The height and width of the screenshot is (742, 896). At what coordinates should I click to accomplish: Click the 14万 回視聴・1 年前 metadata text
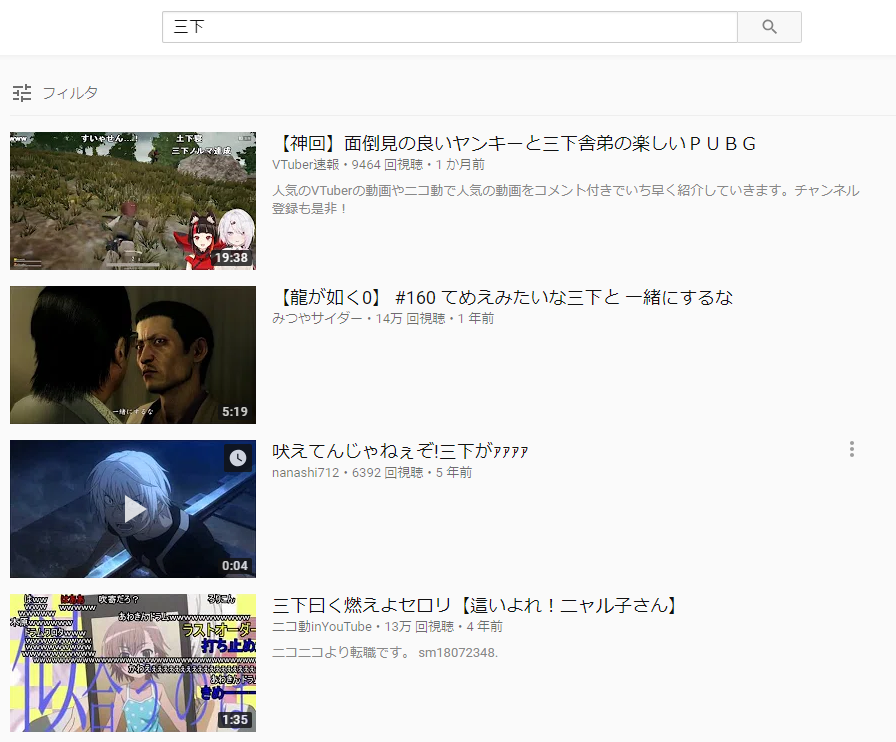[435, 318]
